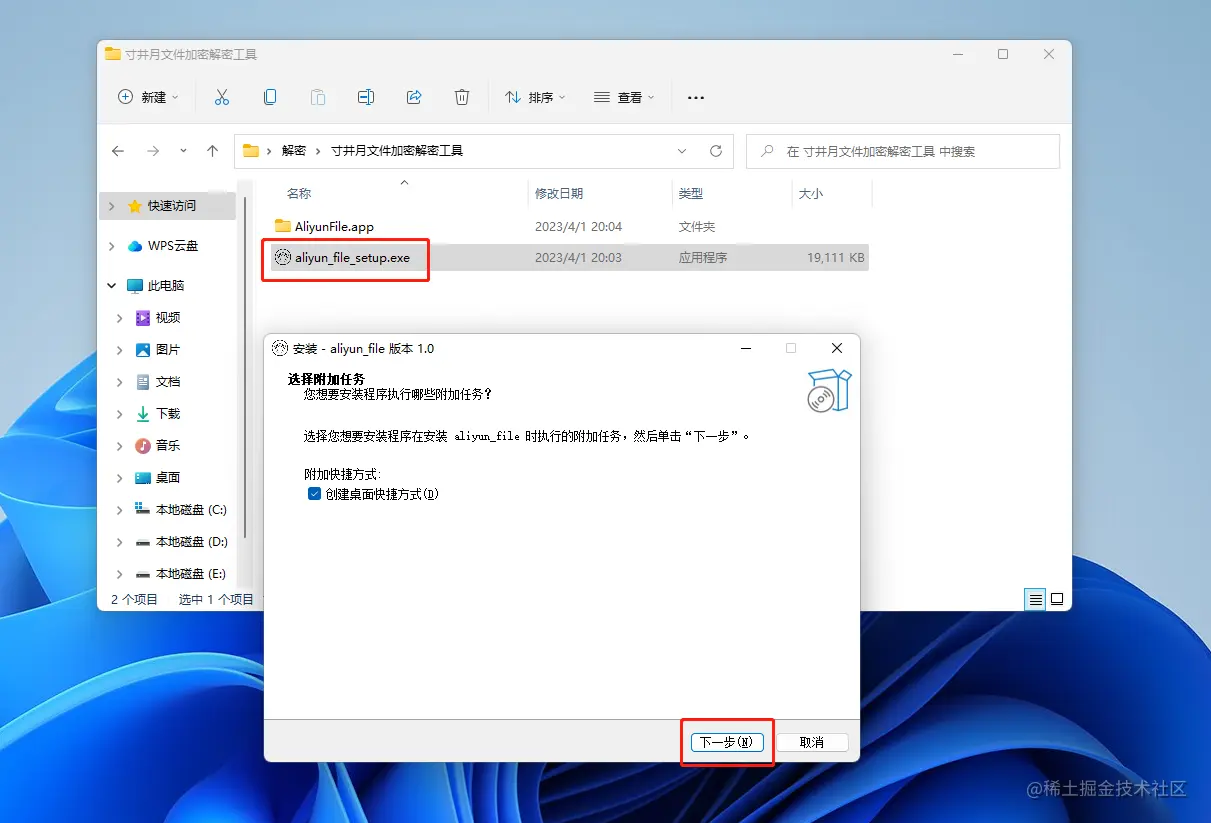Select the AliyunFile.app folder
Image resolution: width=1211 pixels, height=823 pixels.
pyautogui.click(x=334, y=227)
